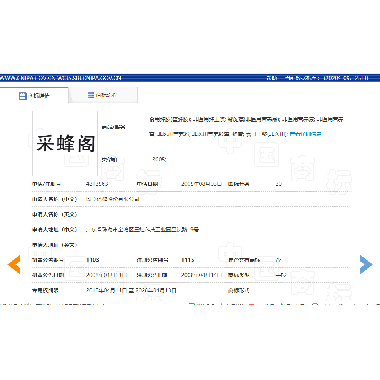This screenshot has width=380, height=380.
Task: Click the applicant Chinese address value
Action: [x=142, y=230]
